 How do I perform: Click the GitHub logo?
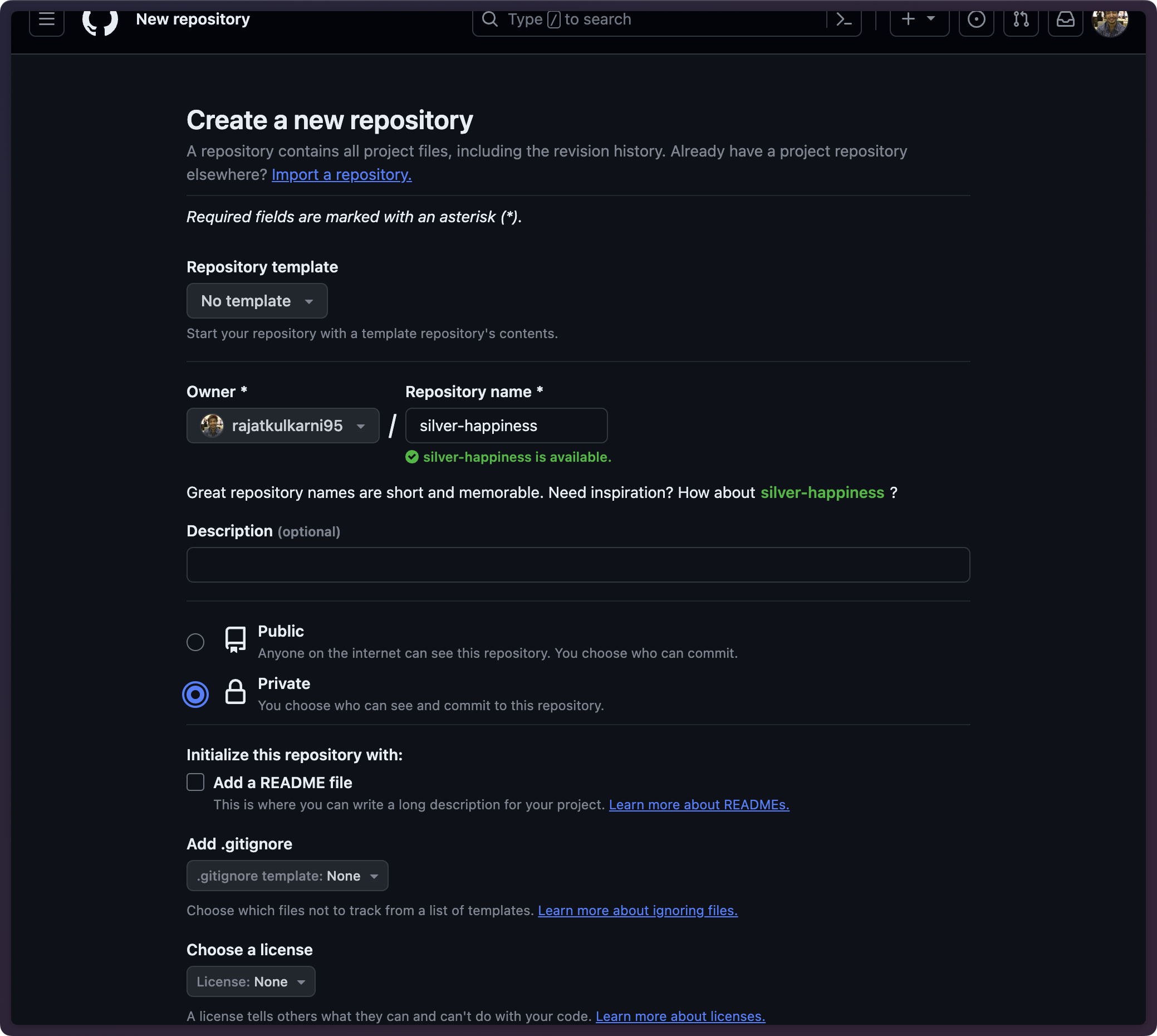point(100,22)
